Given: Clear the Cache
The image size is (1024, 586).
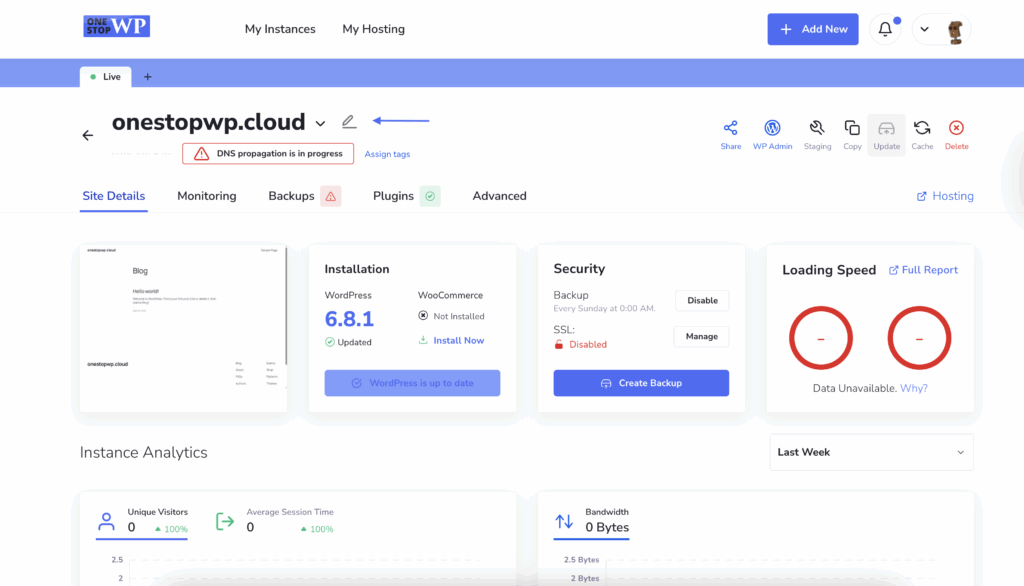Looking at the screenshot, I should tap(922, 135).
